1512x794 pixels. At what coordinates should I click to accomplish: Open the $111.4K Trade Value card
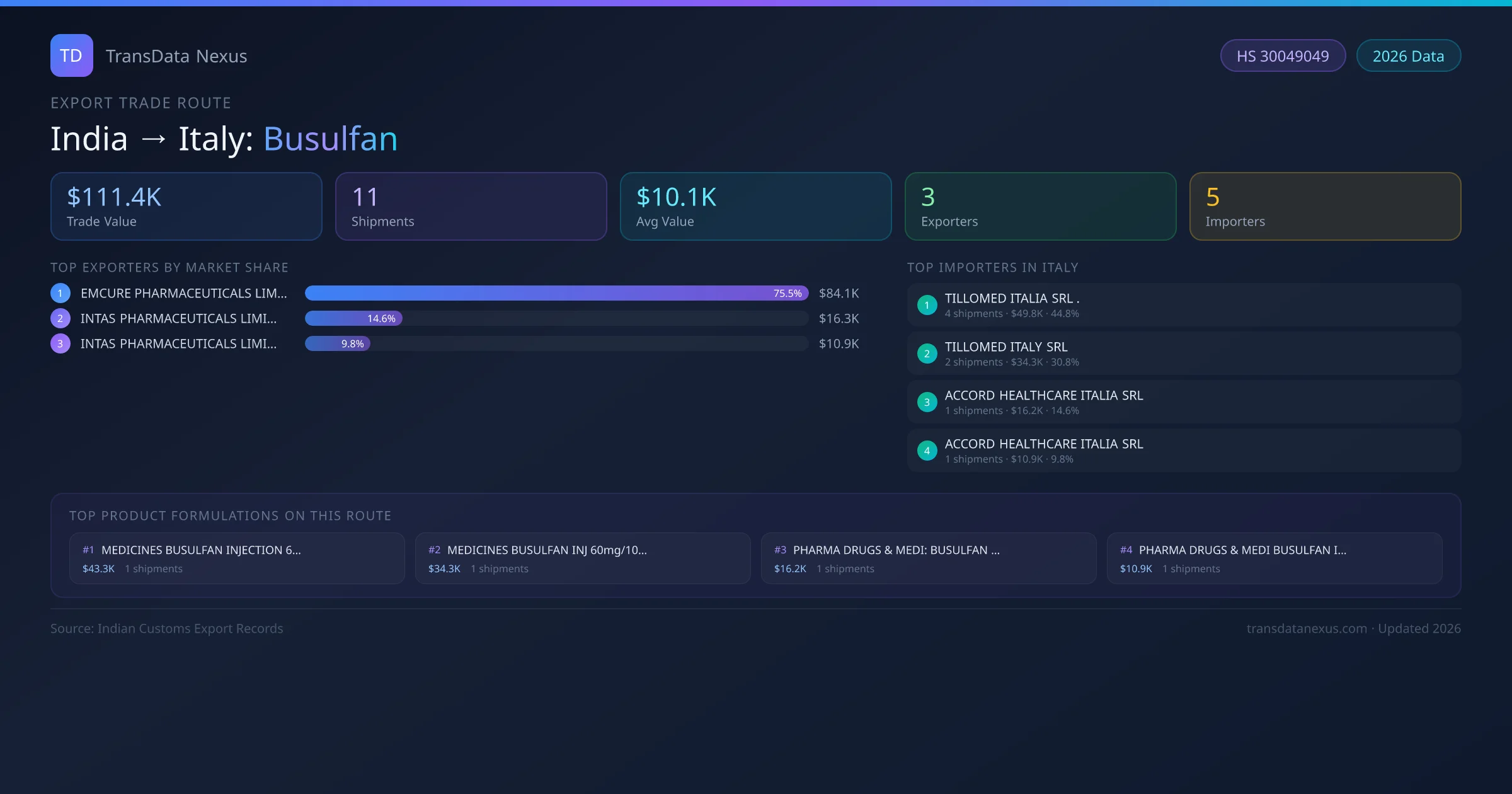pyautogui.click(x=186, y=206)
